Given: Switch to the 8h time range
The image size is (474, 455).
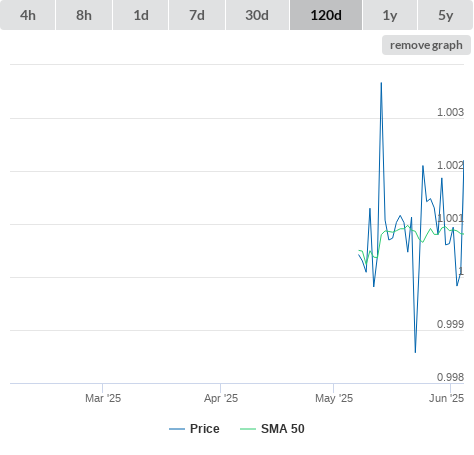Looking at the screenshot, I should [84, 15].
